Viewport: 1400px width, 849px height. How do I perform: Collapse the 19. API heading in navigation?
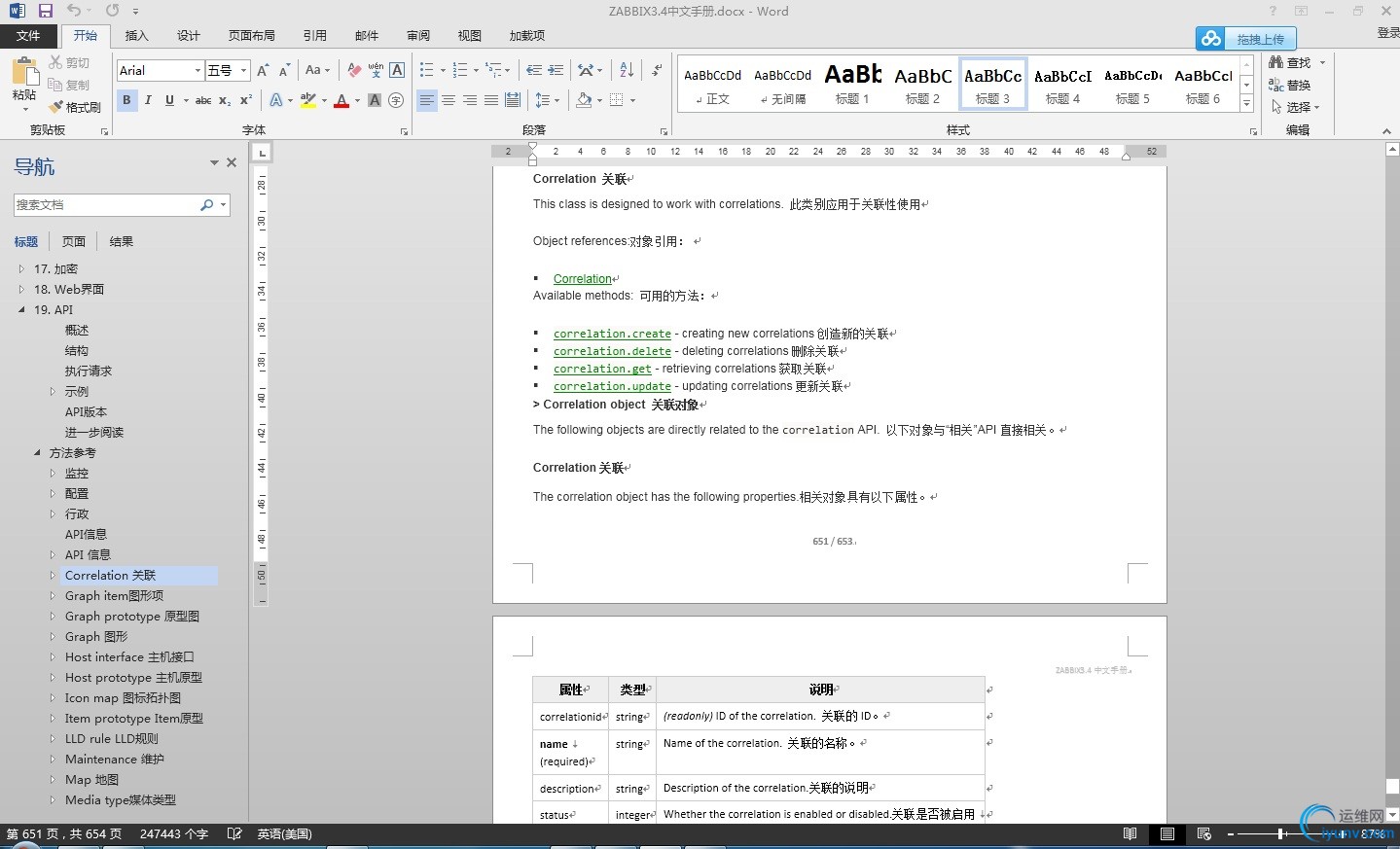(21, 309)
